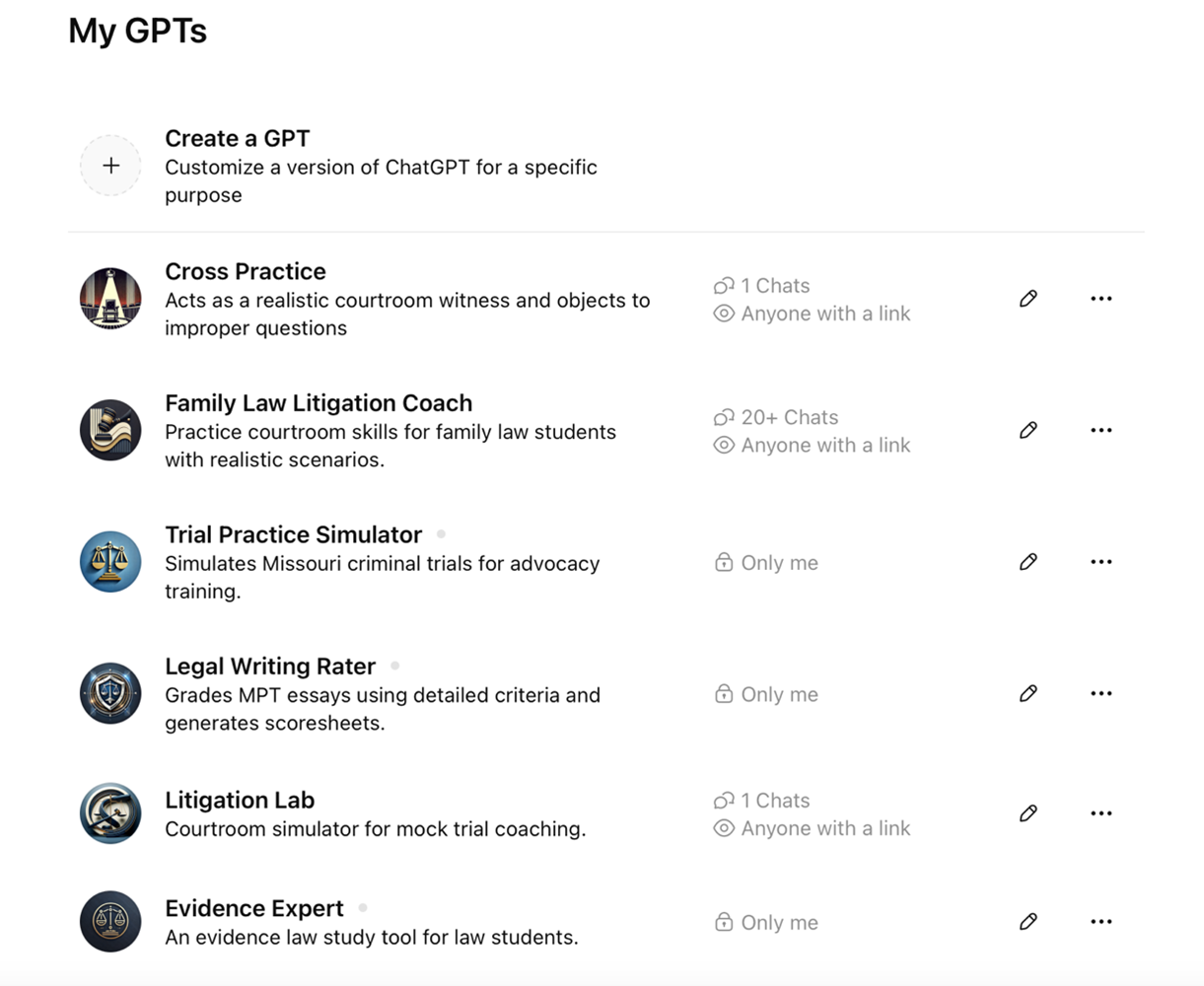The image size is (1204, 986).
Task: Select the Trial Practice Simulator scales avatar
Action: click(110, 561)
